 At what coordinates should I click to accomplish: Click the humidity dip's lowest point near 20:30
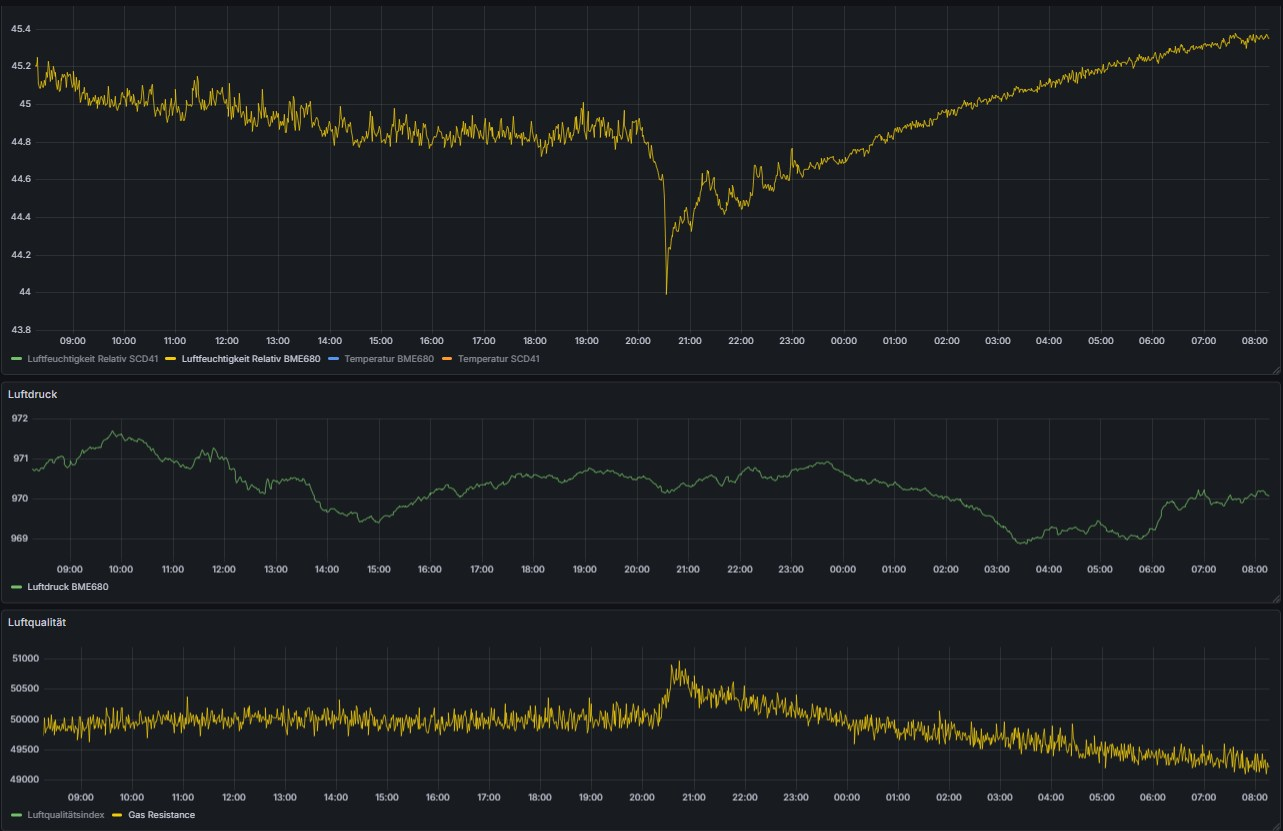tap(666, 293)
